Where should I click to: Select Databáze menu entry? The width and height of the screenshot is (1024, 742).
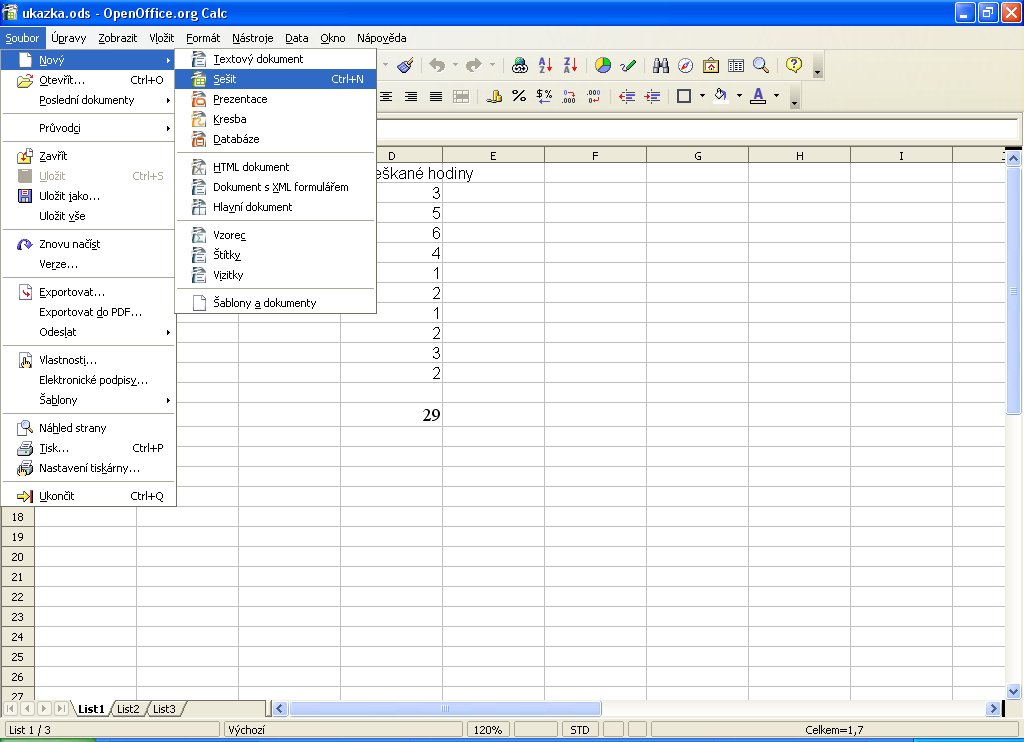coord(276,139)
